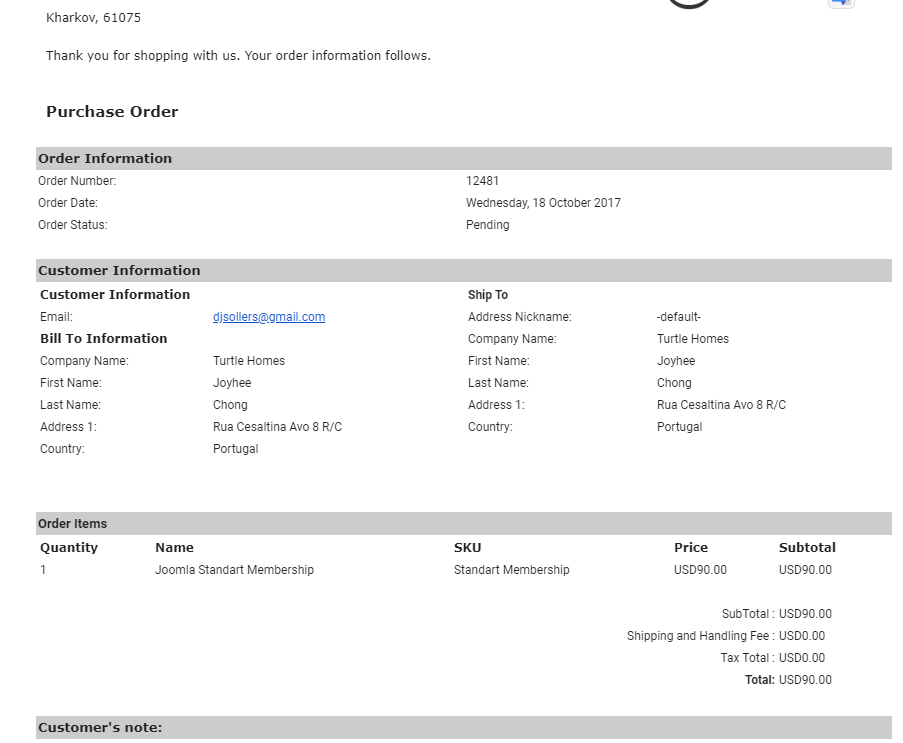Click the "SubTotal :" summary label

pyautogui.click(x=748, y=614)
